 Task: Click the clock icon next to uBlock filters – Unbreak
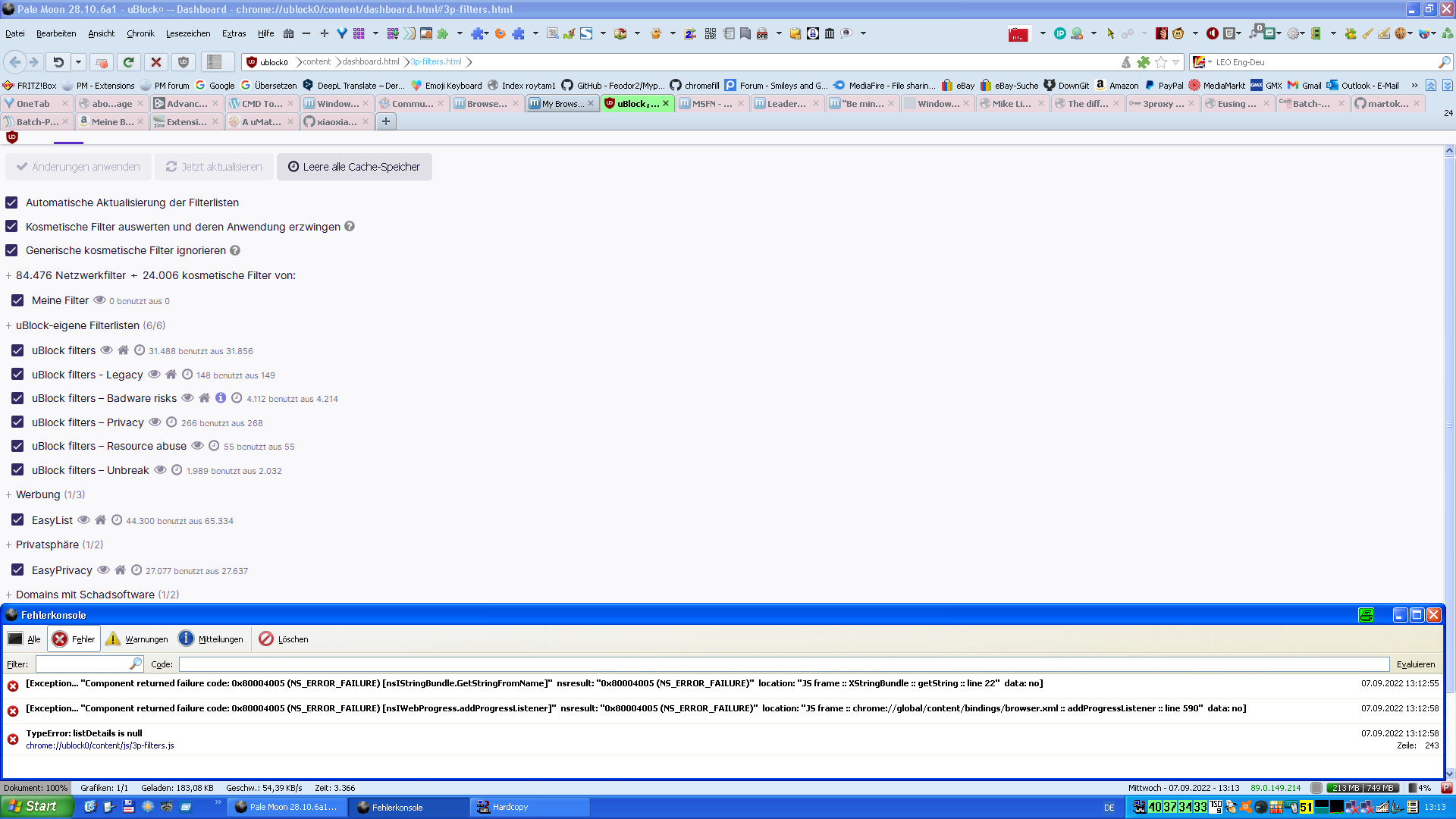tap(177, 470)
